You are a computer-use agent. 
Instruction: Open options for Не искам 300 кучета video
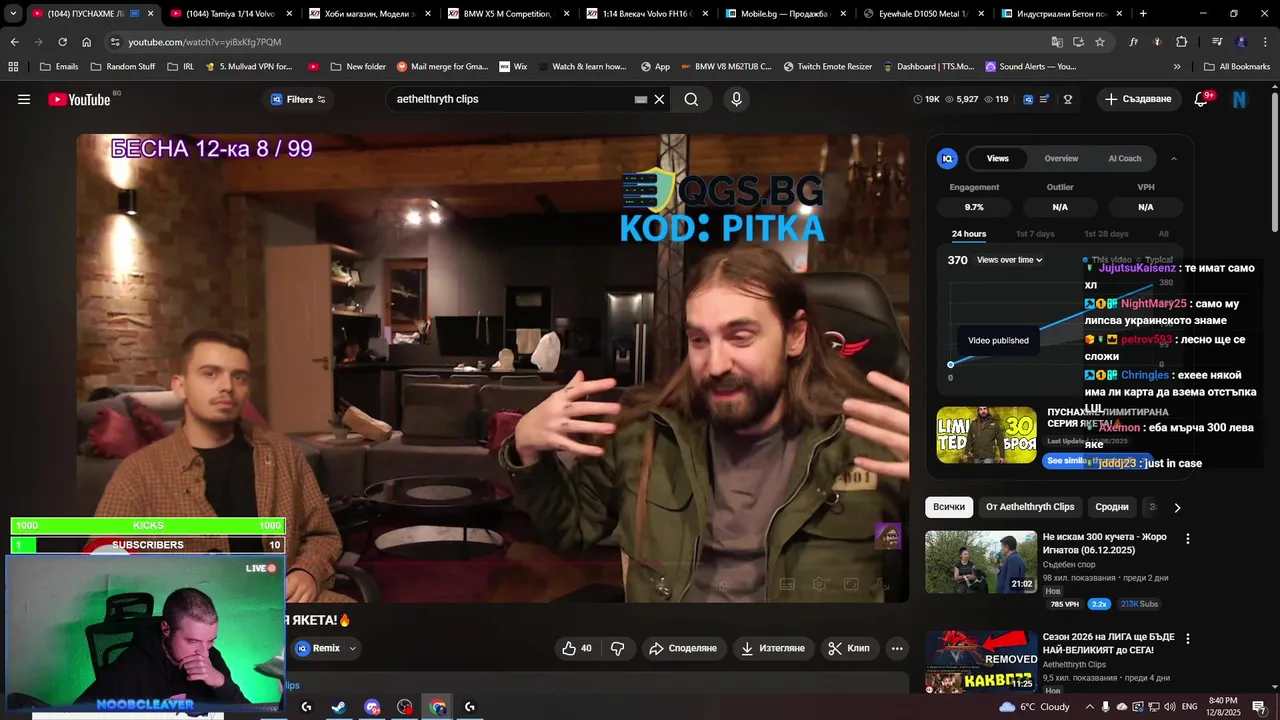click(1188, 538)
